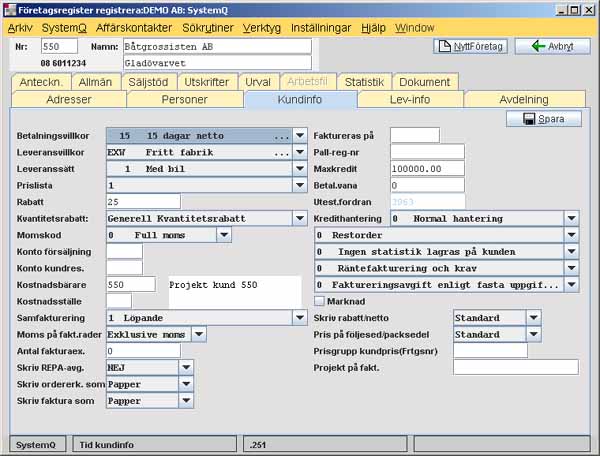Switch to the Avdelning tab
600x456 pixels.
point(524,99)
